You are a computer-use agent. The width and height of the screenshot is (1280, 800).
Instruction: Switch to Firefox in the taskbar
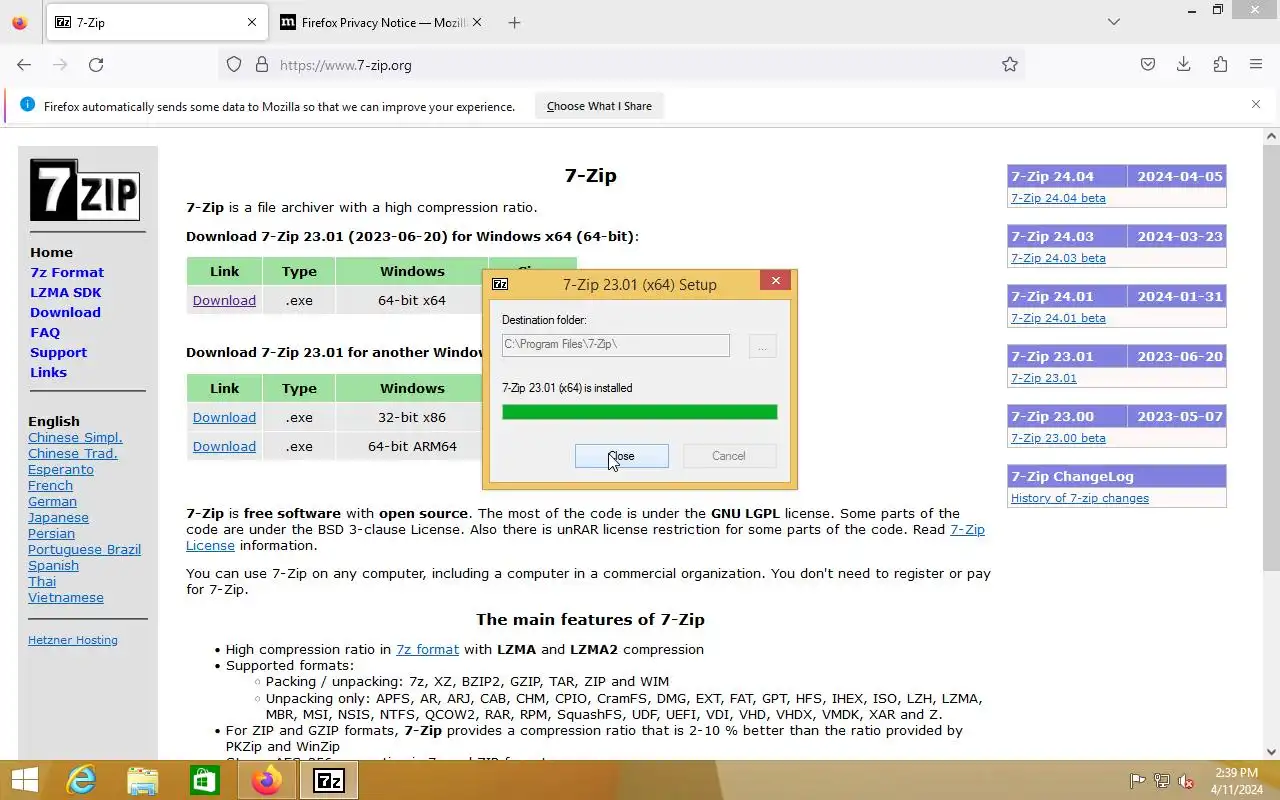click(x=266, y=780)
